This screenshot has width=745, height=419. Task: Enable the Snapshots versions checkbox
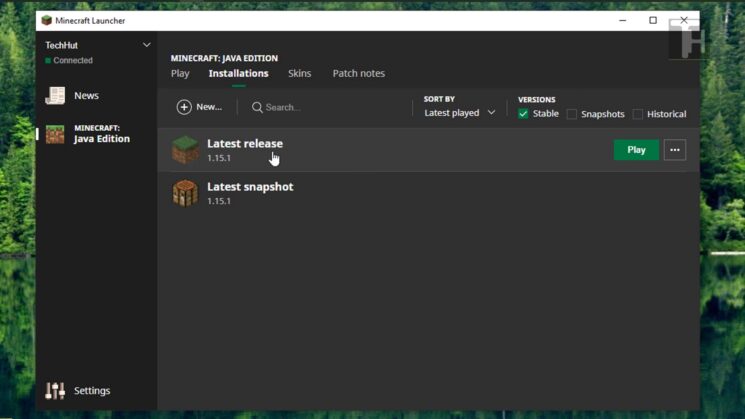(x=572, y=114)
